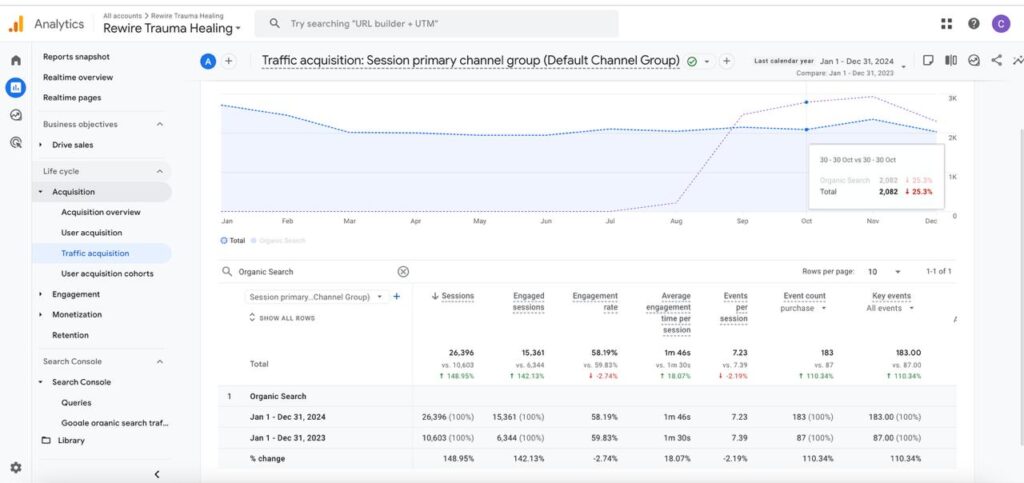
Task: Open the Event count purchase dropdown
Action: point(804,308)
